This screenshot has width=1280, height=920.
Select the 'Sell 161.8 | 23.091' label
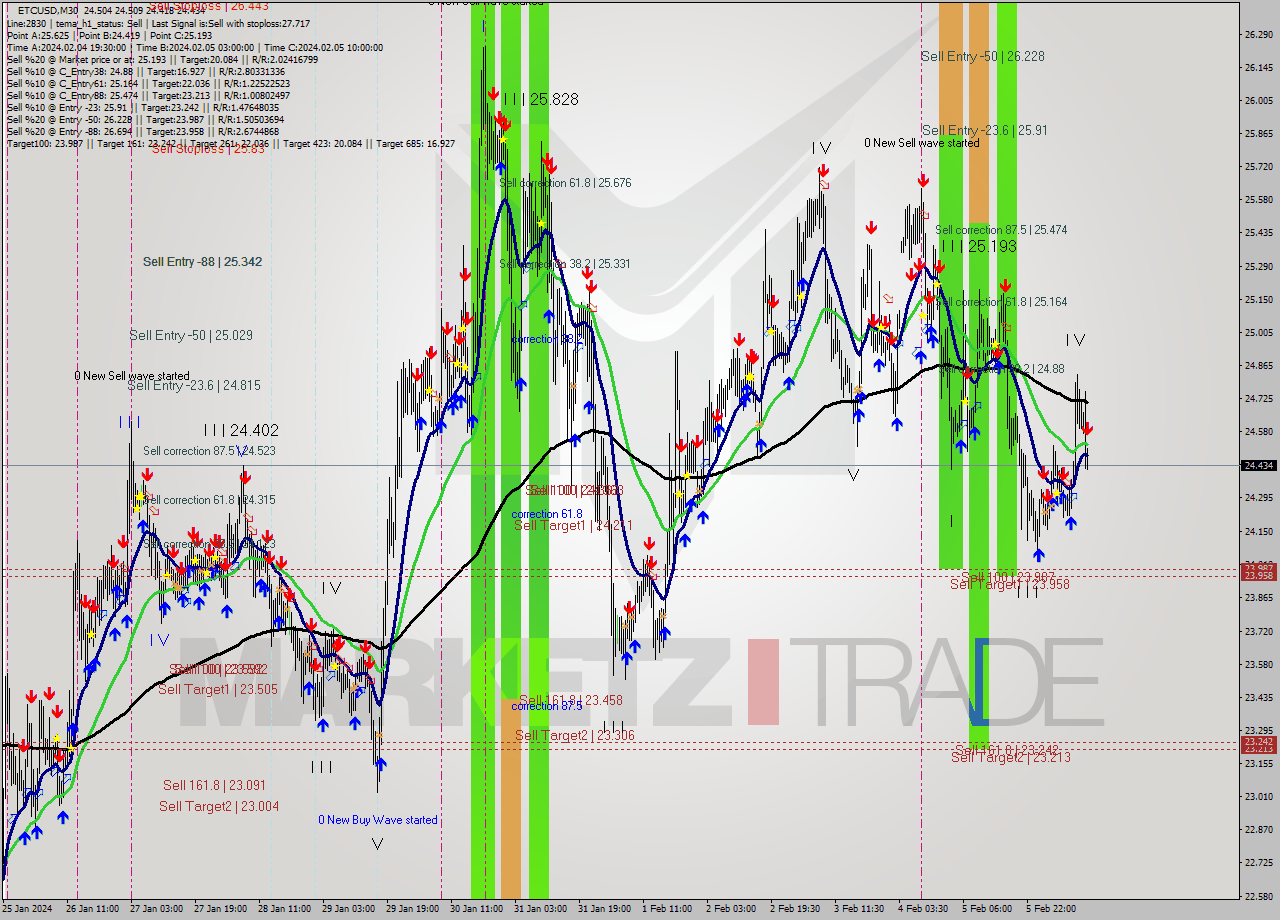click(214, 785)
